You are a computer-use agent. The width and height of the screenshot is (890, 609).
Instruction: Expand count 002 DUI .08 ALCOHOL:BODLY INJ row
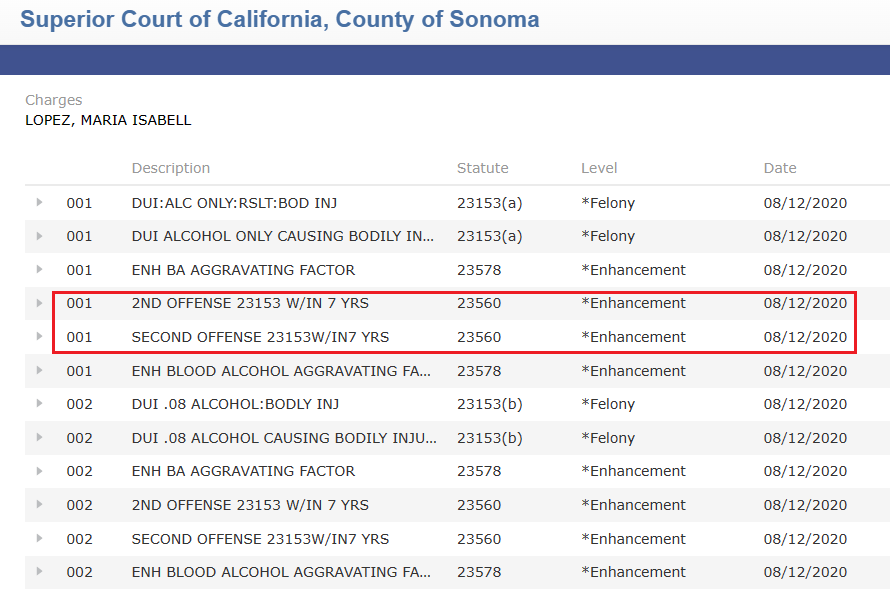(x=40, y=404)
